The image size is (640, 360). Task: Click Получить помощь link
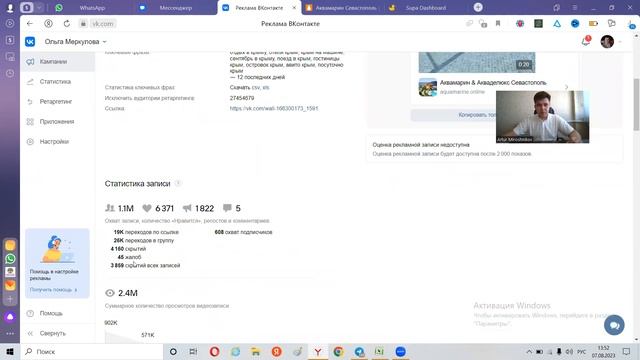(x=53, y=289)
